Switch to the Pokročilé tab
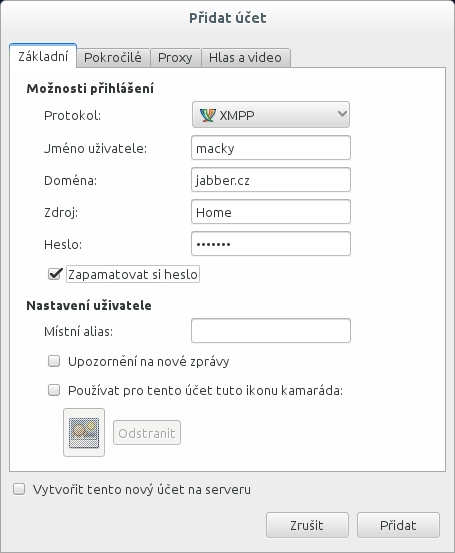Image resolution: width=455 pixels, height=553 pixels. [113, 57]
